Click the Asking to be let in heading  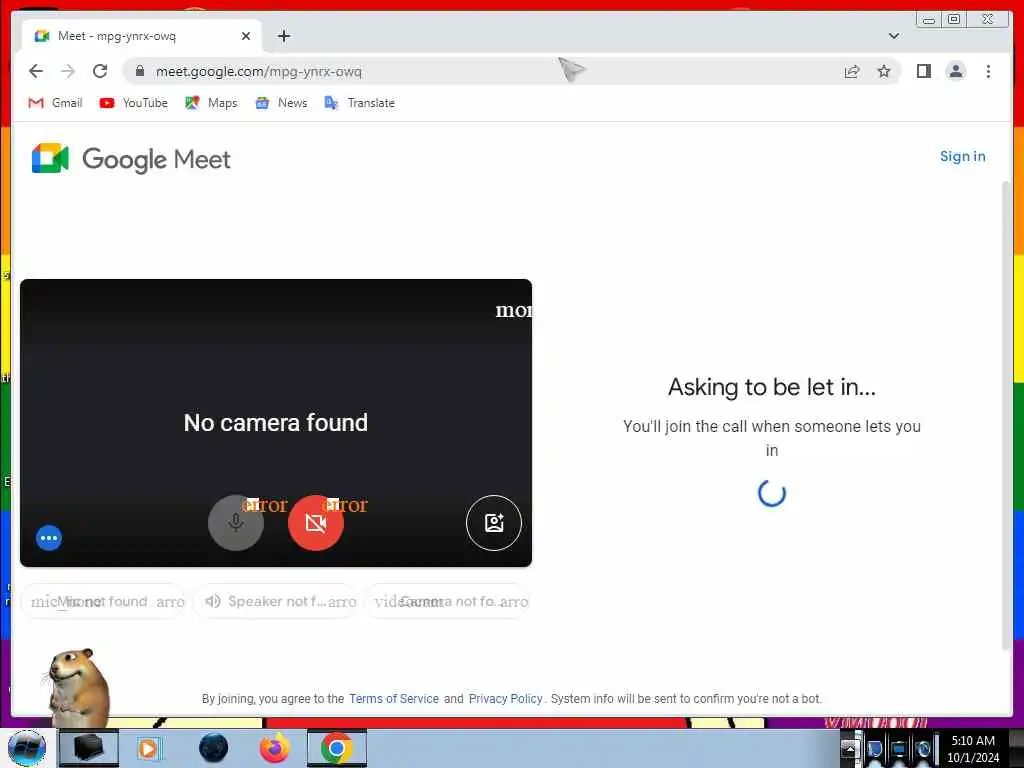click(x=771, y=387)
